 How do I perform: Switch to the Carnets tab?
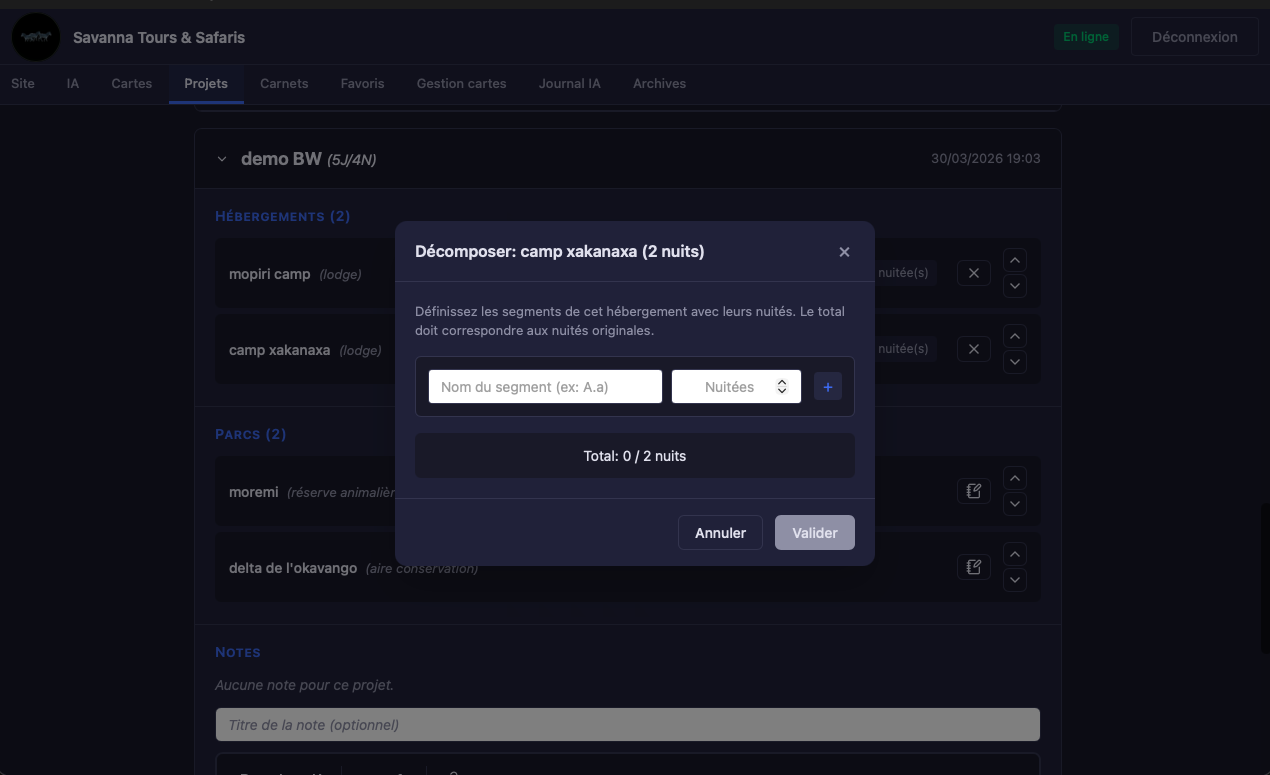(284, 83)
